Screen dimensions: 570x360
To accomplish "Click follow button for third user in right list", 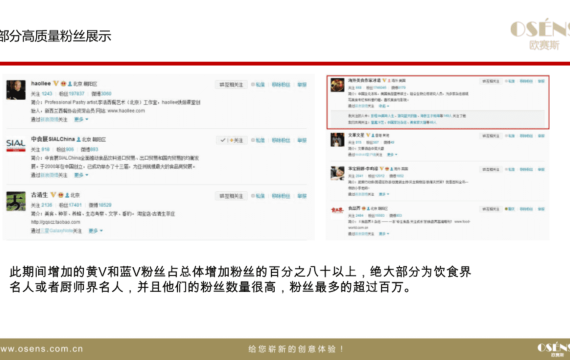I will pos(490,169).
